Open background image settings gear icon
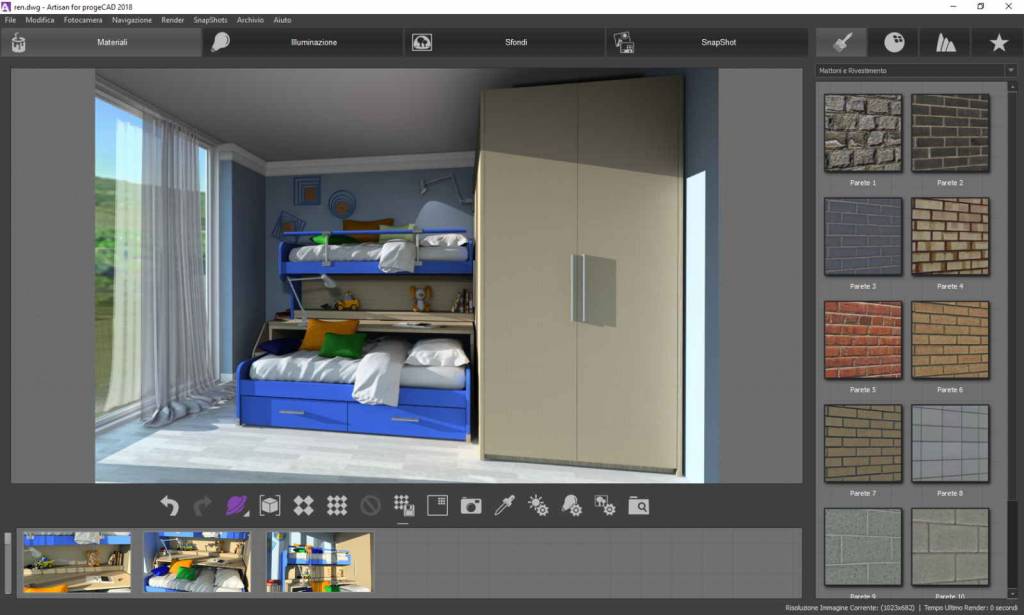This screenshot has width=1024, height=615. pyautogui.click(x=605, y=506)
